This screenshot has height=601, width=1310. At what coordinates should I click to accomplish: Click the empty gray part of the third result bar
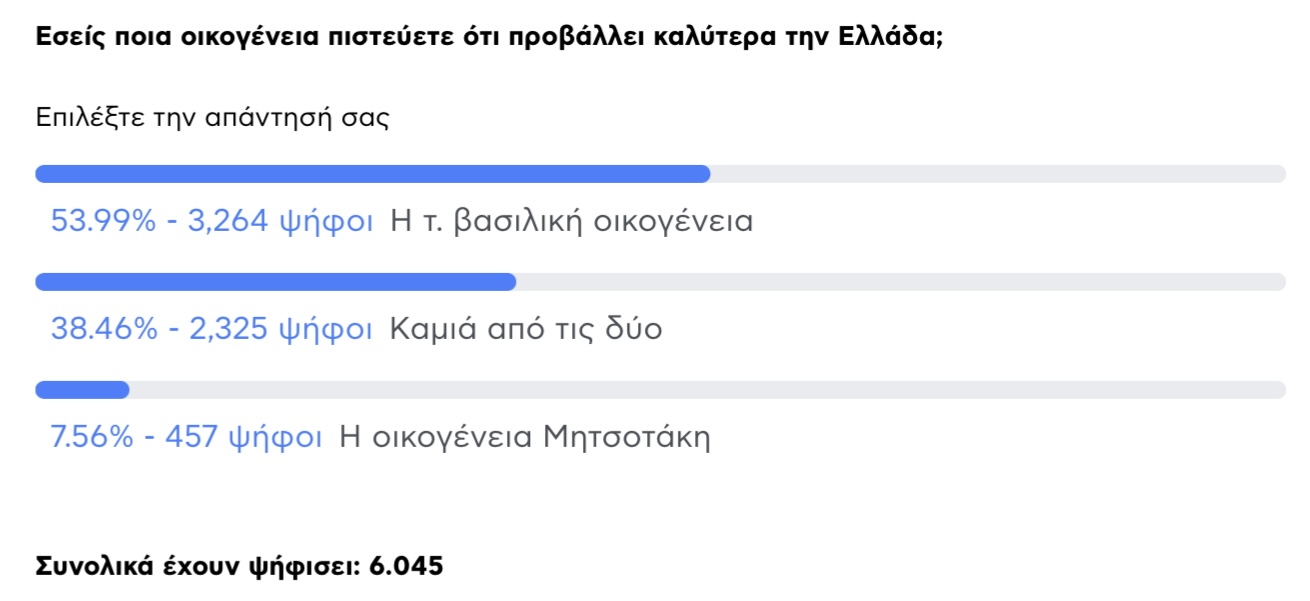tap(706, 390)
